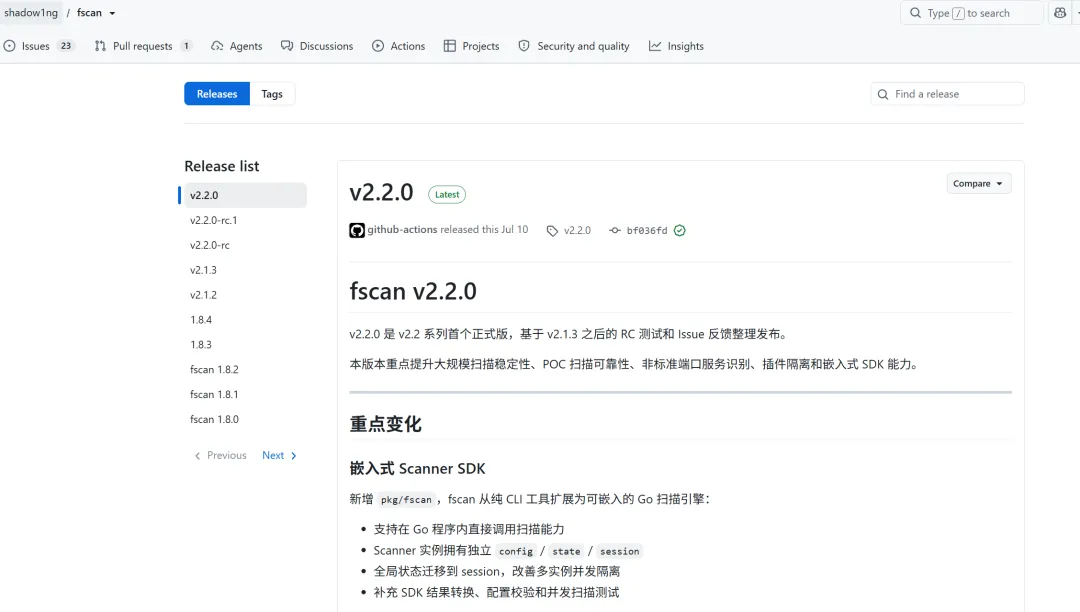Click the Issues count badge 23
1080x612 pixels.
65,46
